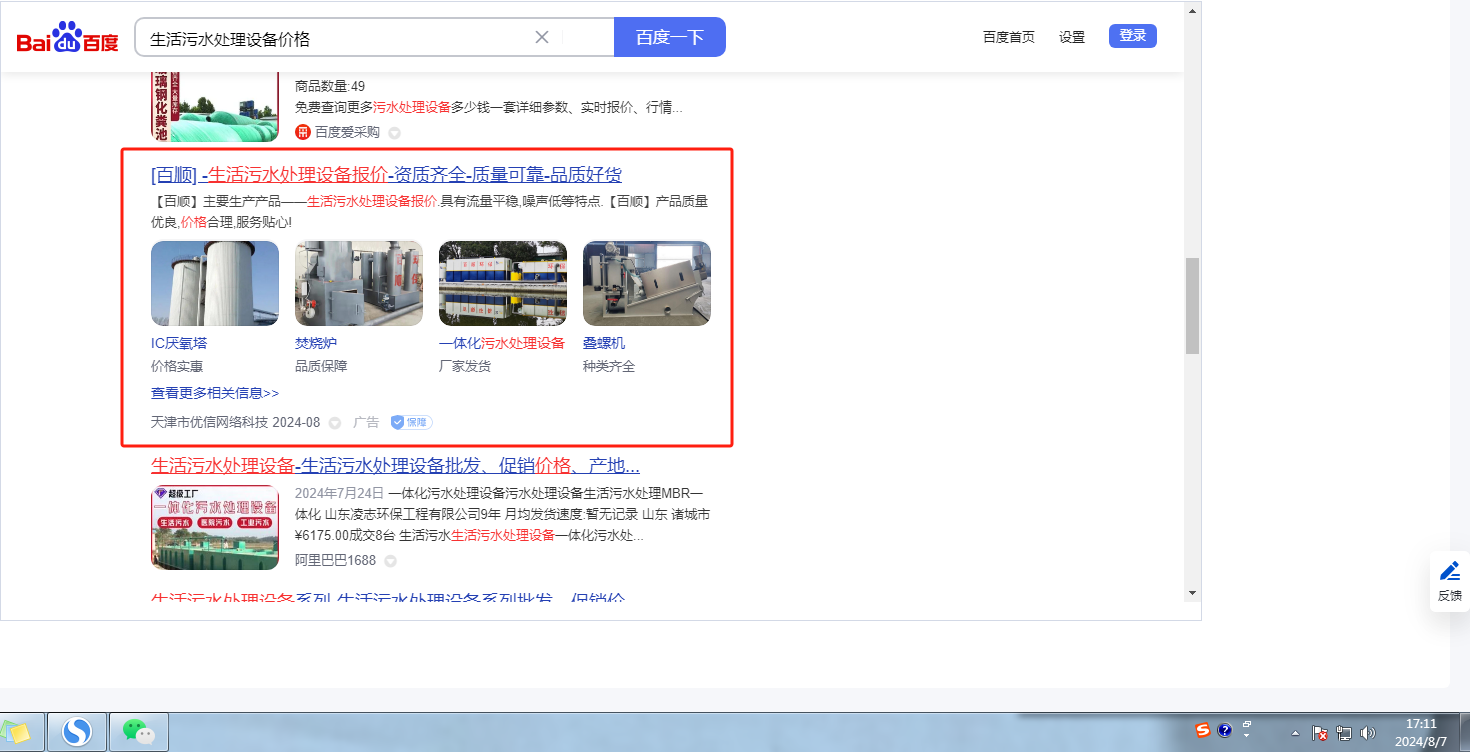Click the vertical scrollbar thumb

point(1192,306)
